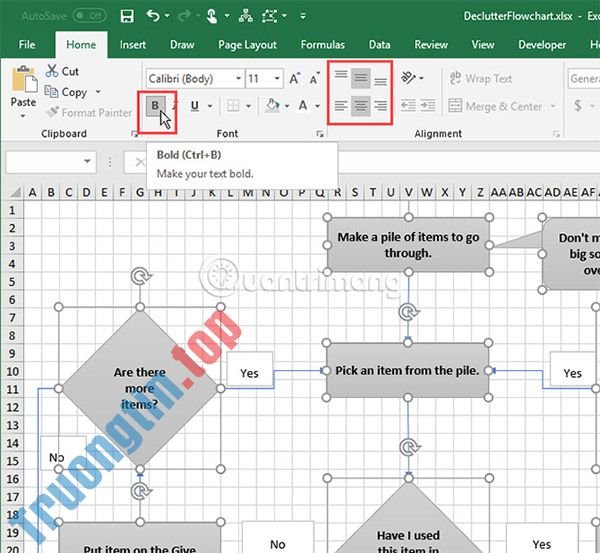Viewport: 600px width, 553px height.
Task: Switch to the Insert tab
Action: pyautogui.click(x=132, y=45)
